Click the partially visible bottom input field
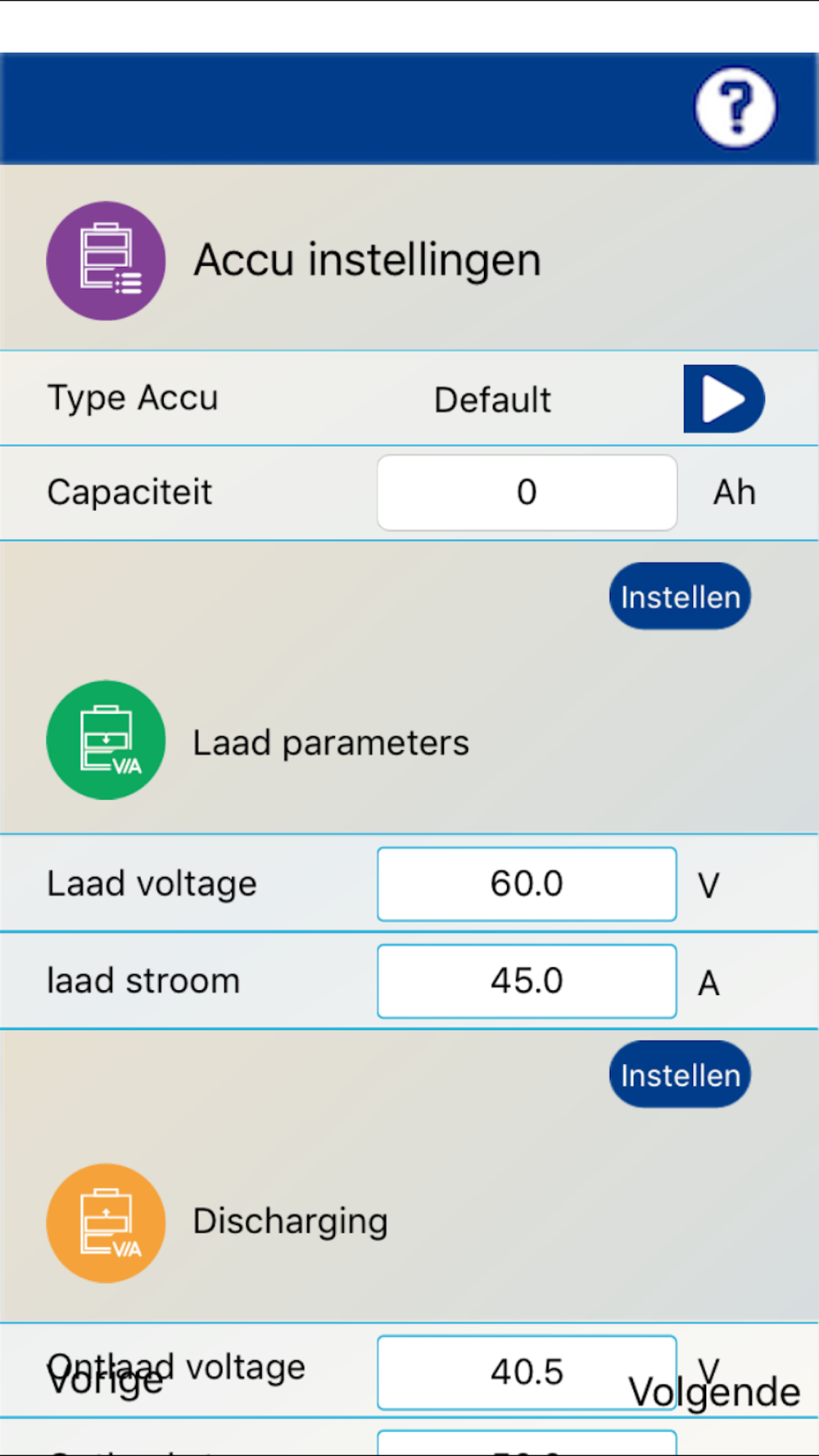 527,1443
